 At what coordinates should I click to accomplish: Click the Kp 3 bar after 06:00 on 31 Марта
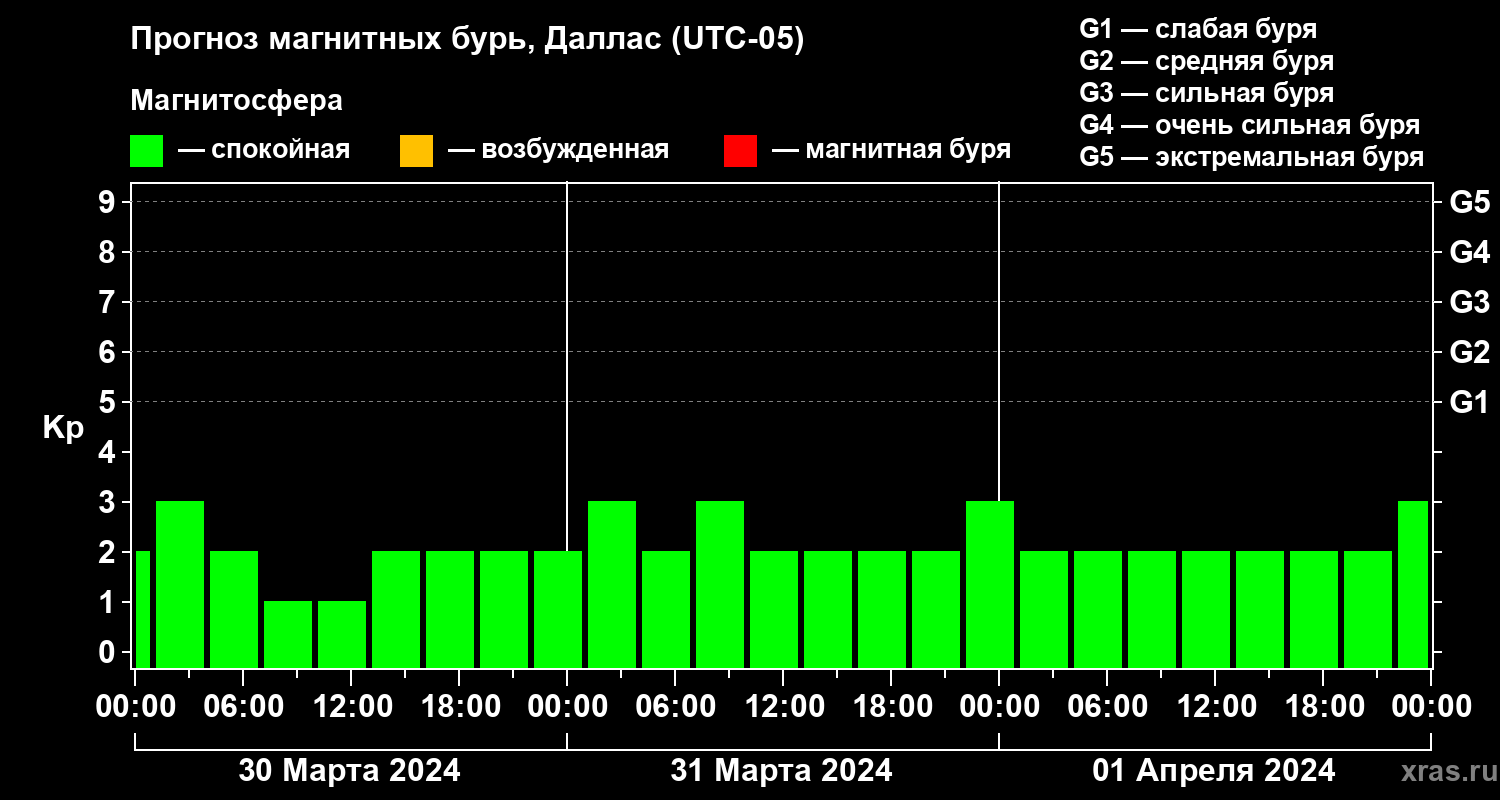point(720,584)
